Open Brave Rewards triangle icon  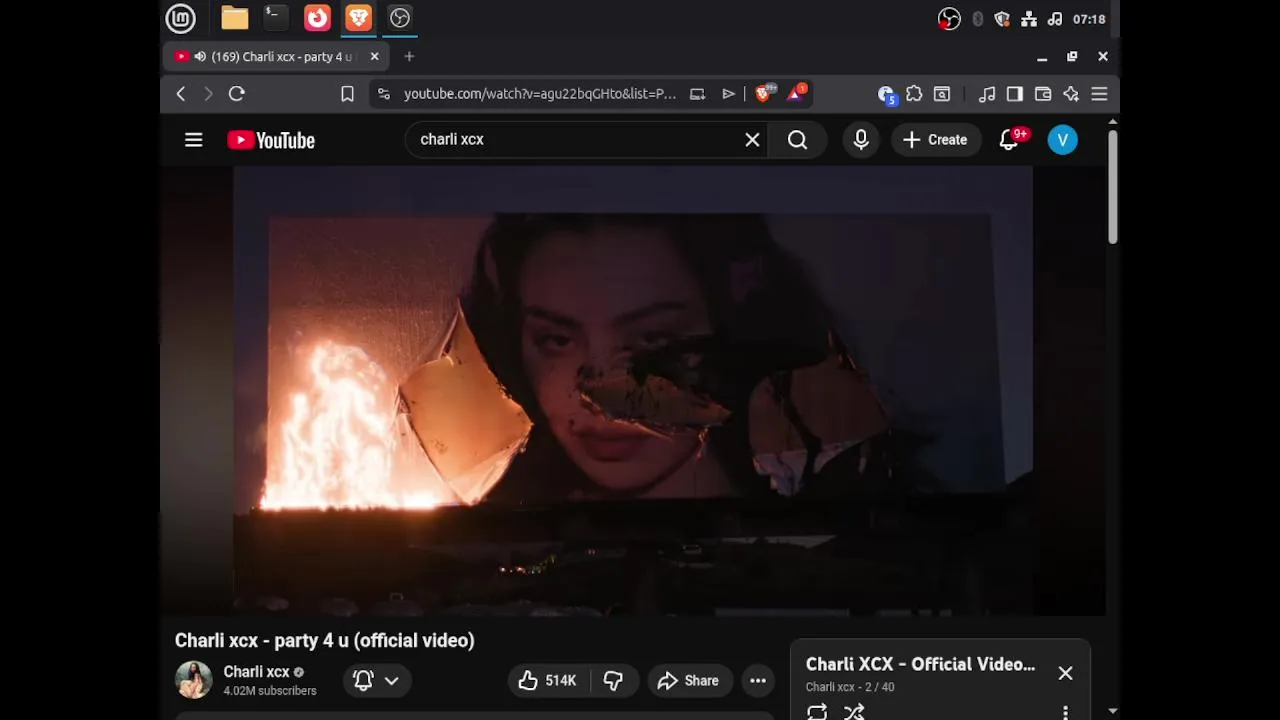tap(797, 93)
